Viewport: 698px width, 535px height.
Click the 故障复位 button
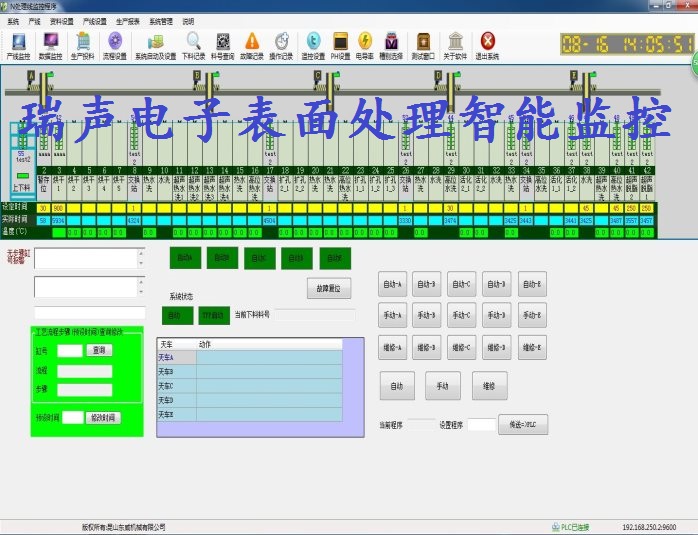(x=329, y=288)
